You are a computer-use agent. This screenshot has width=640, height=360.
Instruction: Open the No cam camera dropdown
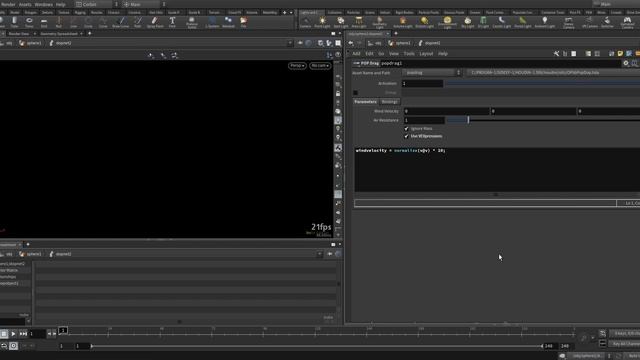click(320, 66)
